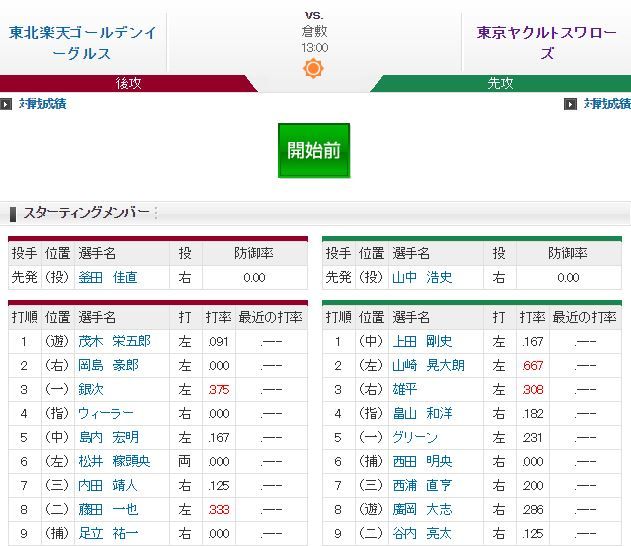Viewport: 631px width, 546px height.
Task: Open Rakuten 対戦成績 link on left
Action: point(42,104)
